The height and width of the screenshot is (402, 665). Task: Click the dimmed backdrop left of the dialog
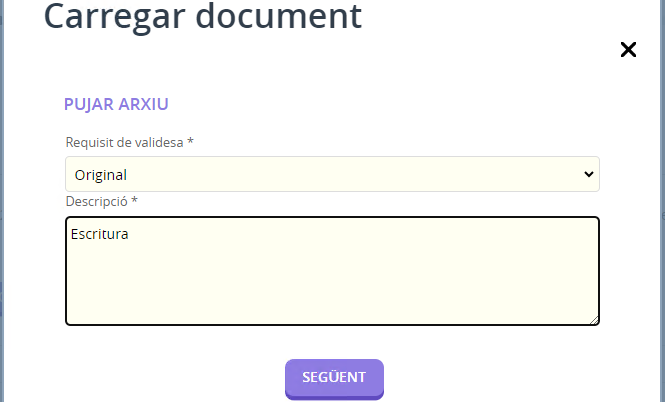(2, 201)
